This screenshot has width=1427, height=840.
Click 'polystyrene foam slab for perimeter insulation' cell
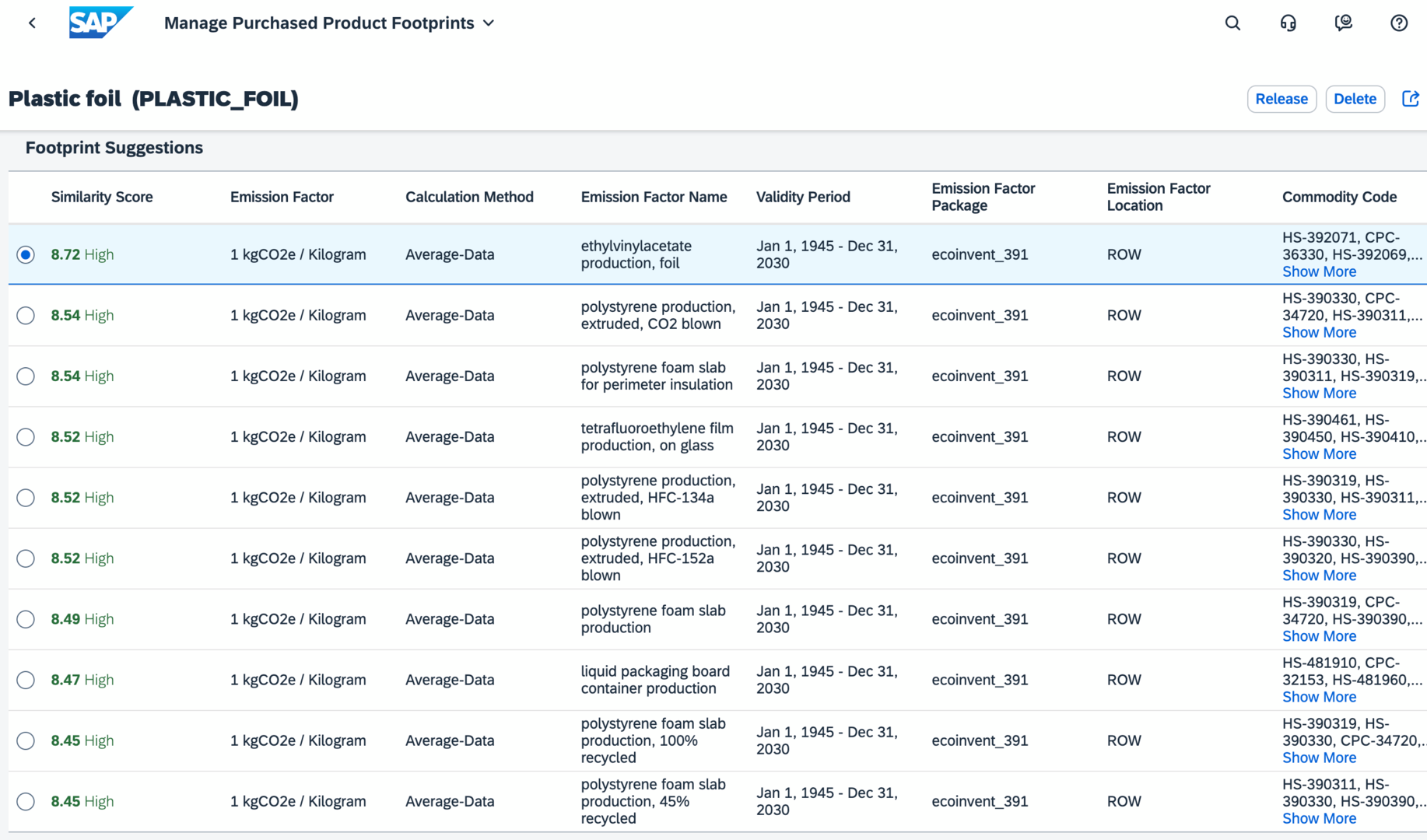pos(657,376)
